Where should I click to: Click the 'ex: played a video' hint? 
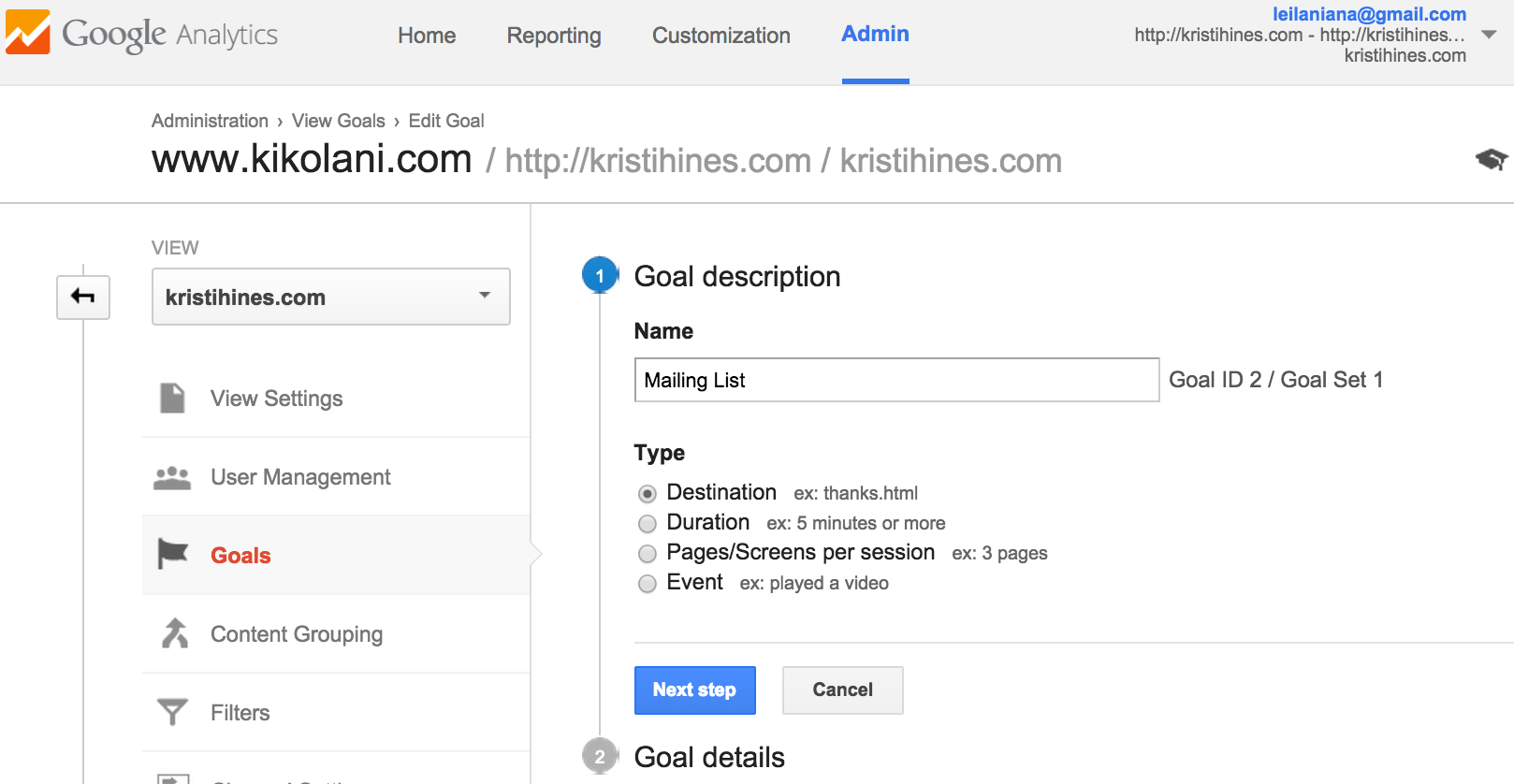[814, 583]
